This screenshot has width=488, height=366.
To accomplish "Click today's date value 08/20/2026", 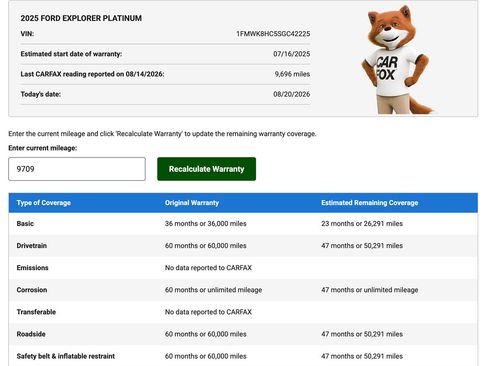I will [291, 94].
